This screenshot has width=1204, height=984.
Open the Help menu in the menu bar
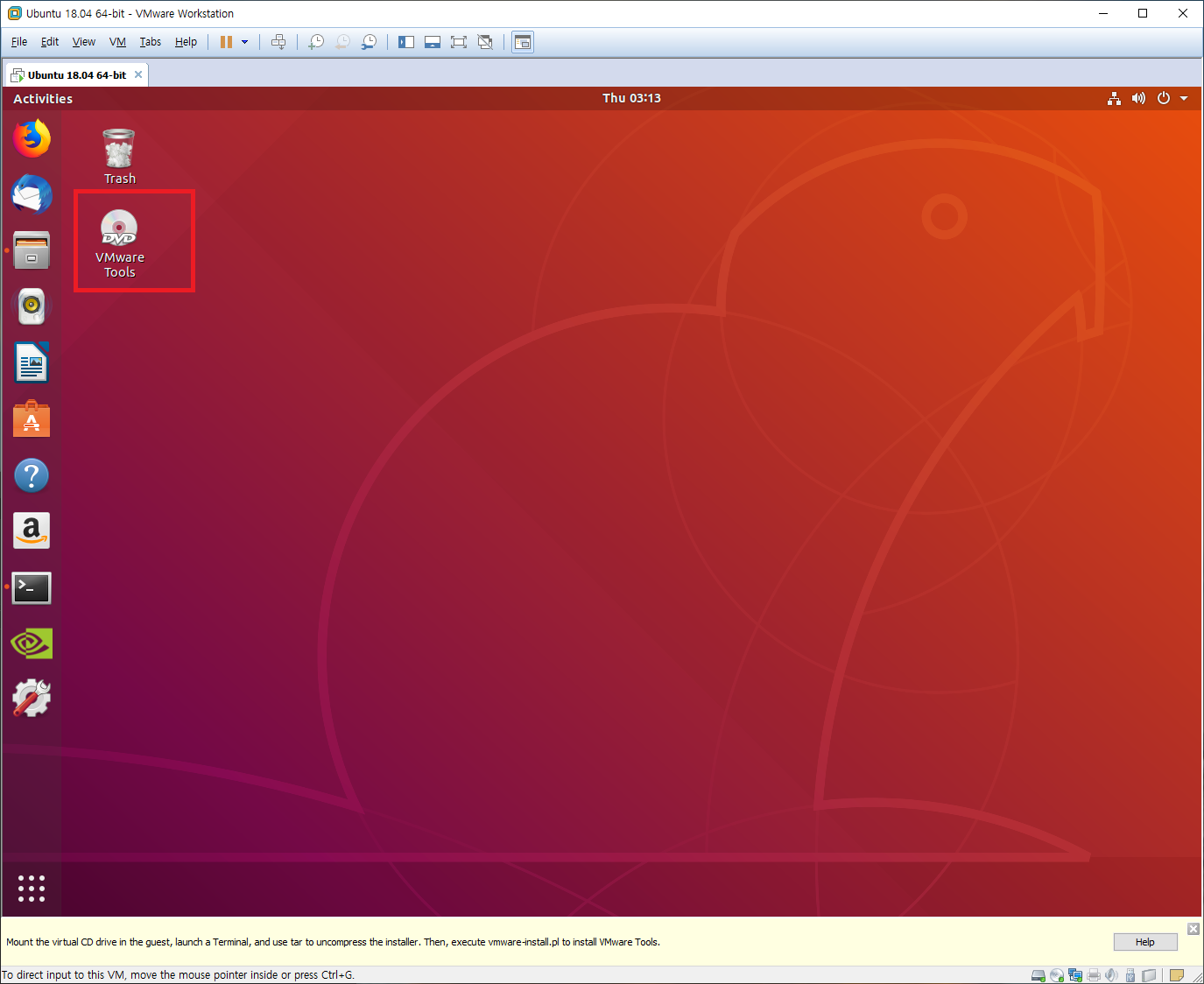[x=186, y=42]
